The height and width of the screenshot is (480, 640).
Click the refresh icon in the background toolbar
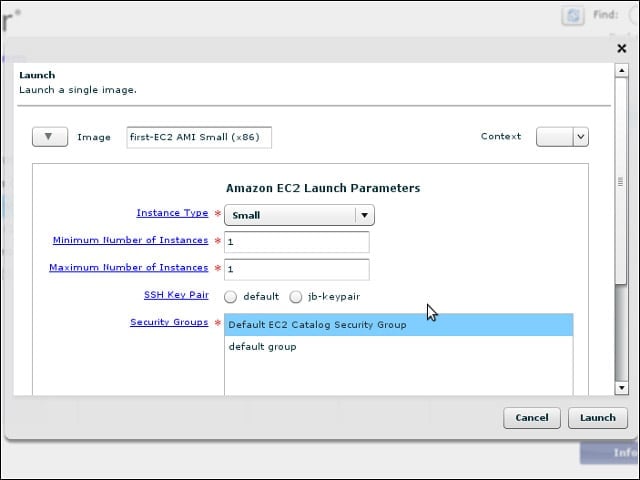click(573, 16)
